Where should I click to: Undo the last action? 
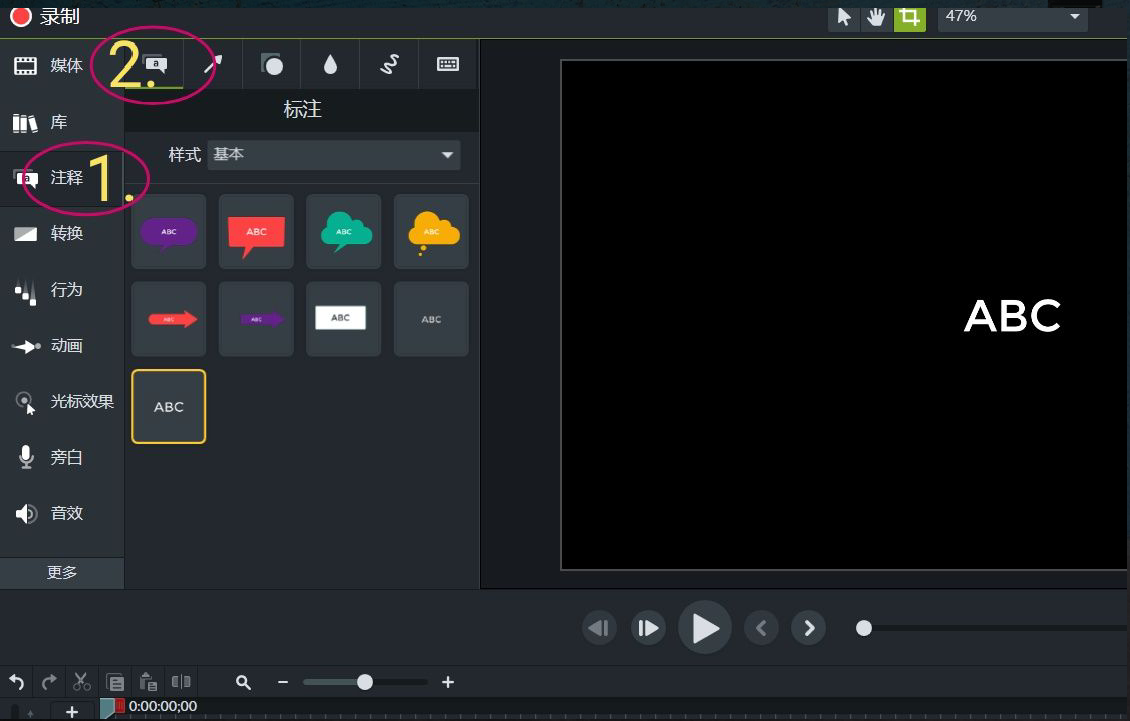[x=17, y=682]
